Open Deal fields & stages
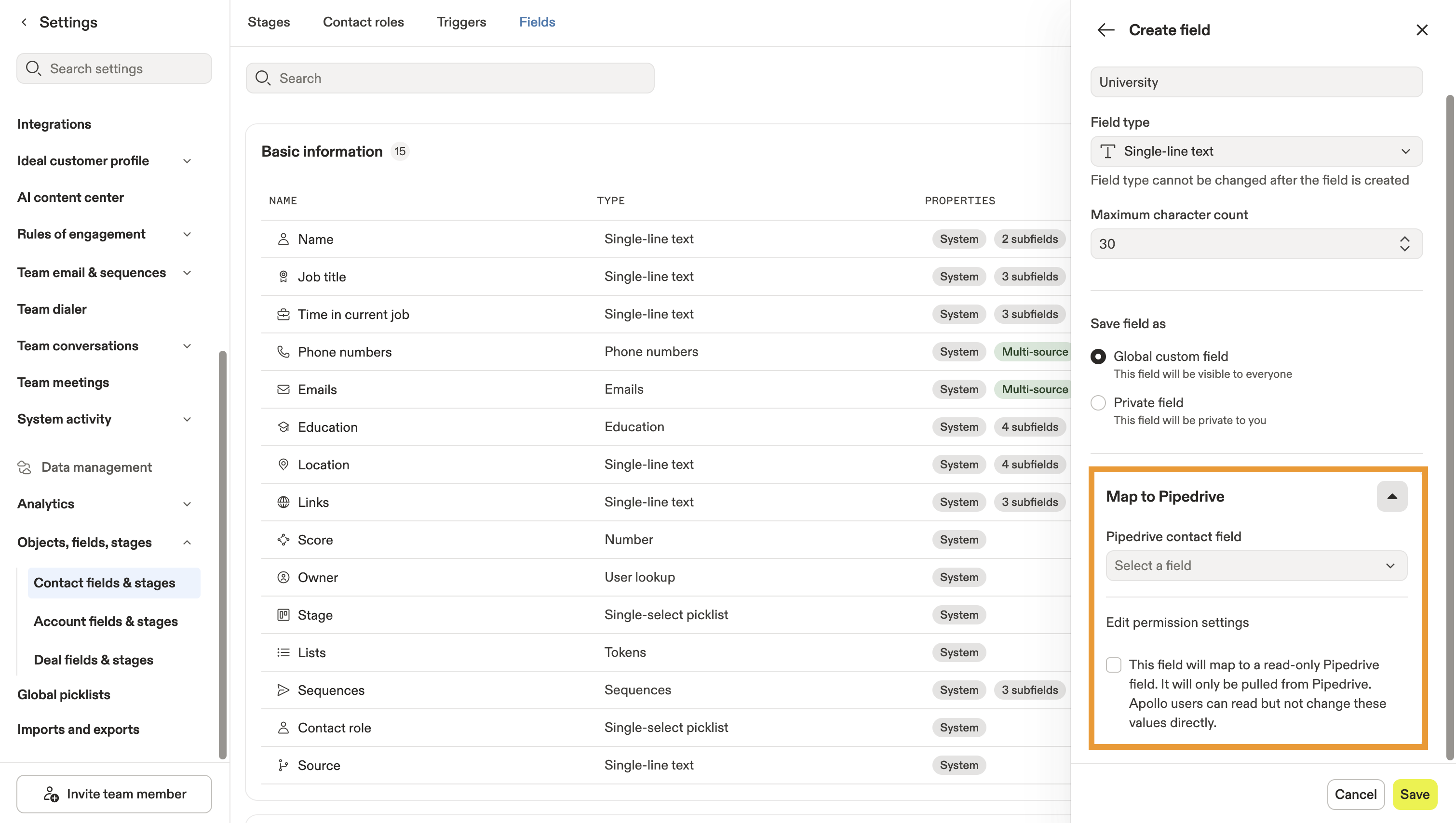 pos(94,660)
